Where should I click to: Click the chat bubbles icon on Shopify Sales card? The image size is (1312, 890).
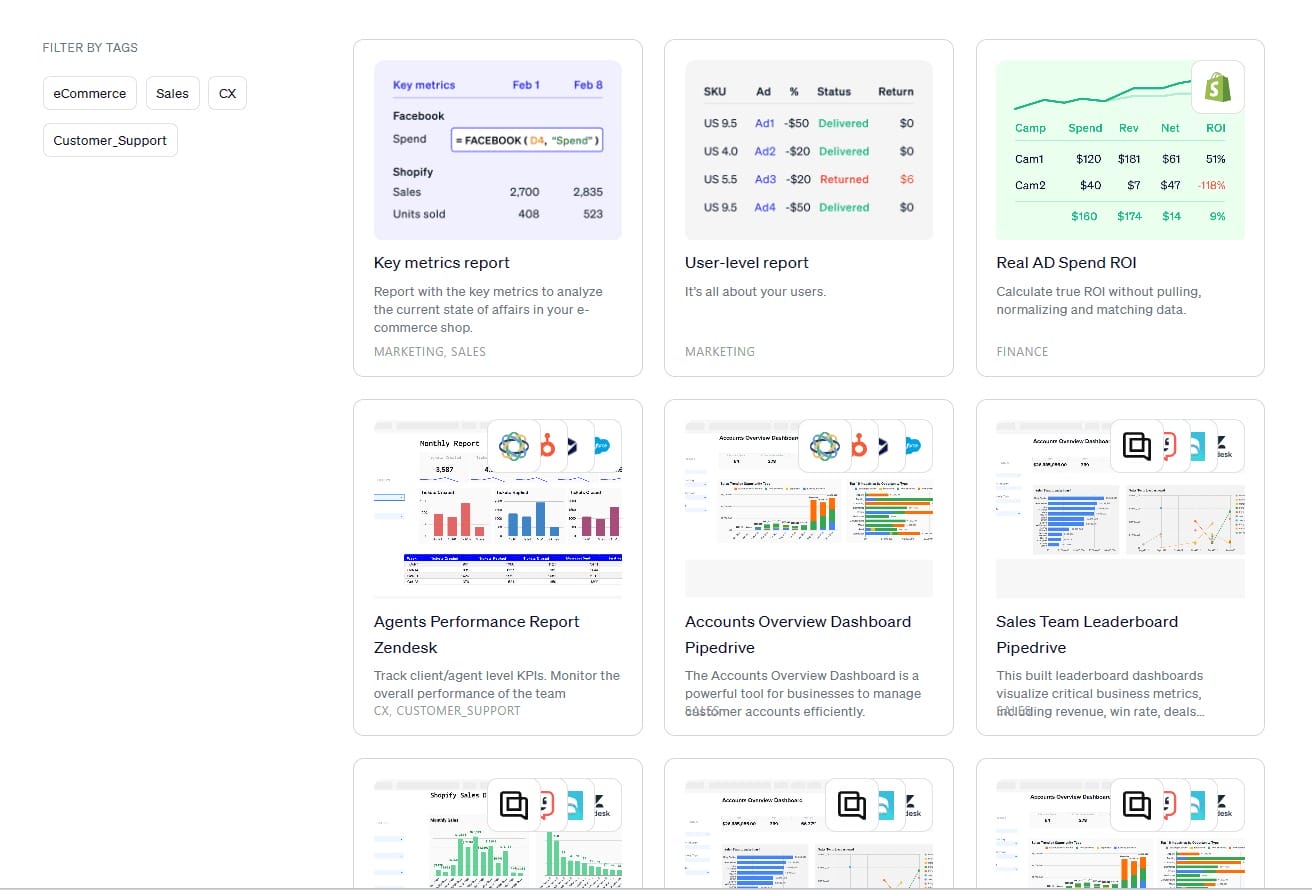pyautogui.click(x=513, y=805)
